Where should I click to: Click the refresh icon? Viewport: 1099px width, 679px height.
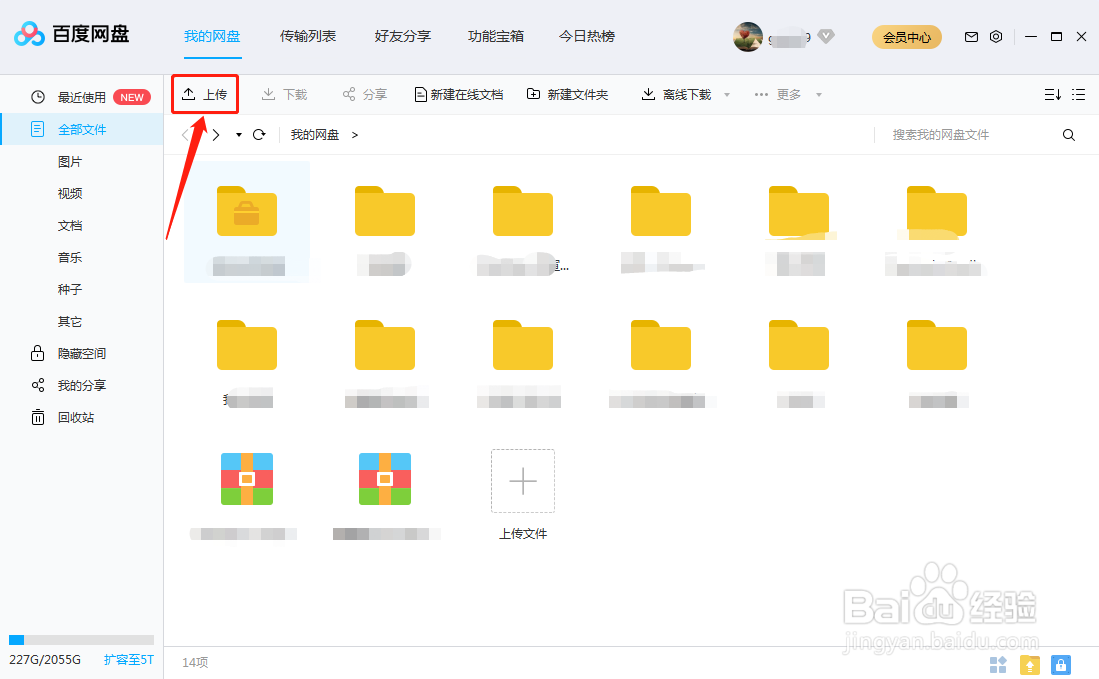(x=259, y=135)
